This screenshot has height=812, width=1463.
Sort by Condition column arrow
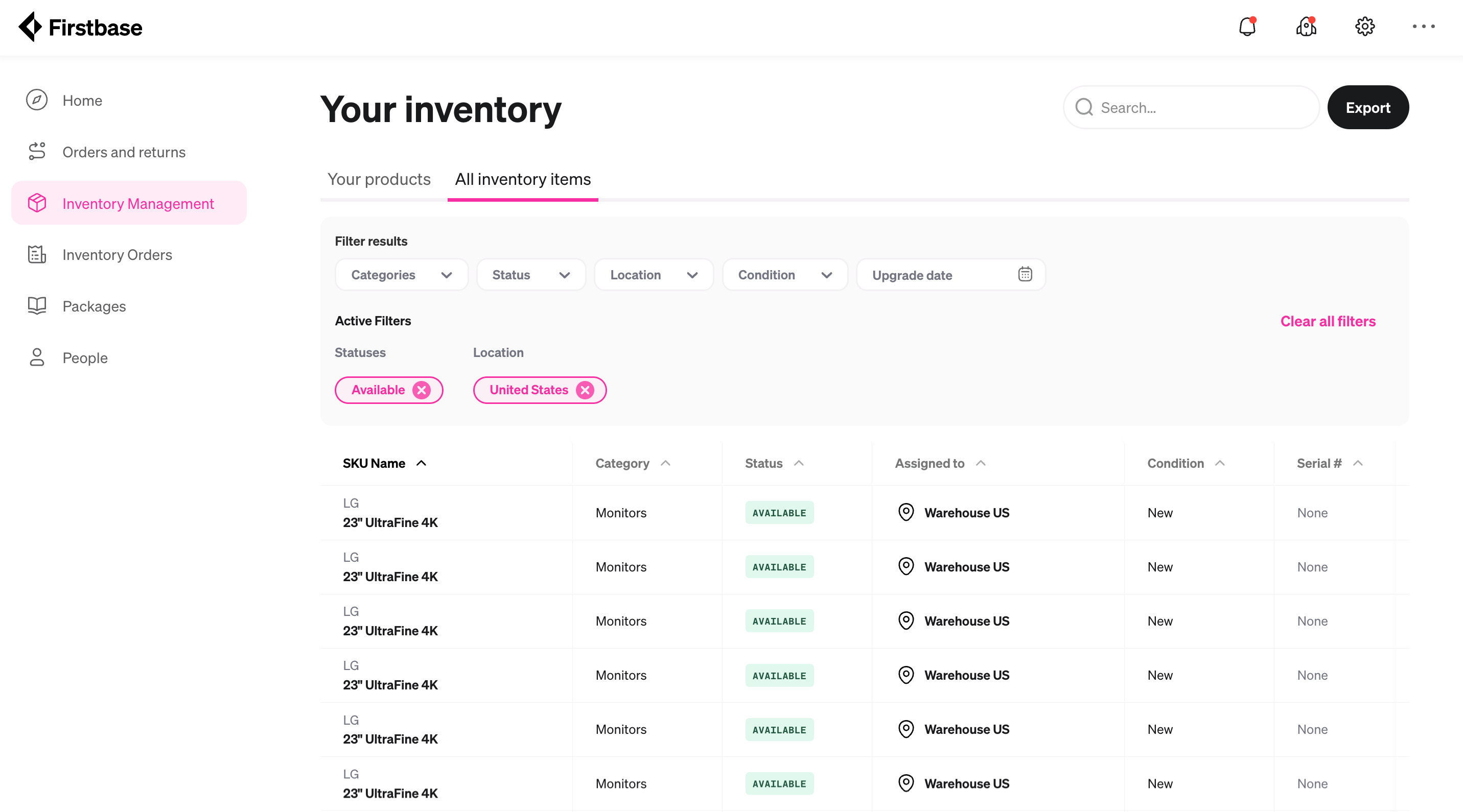click(1220, 463)
